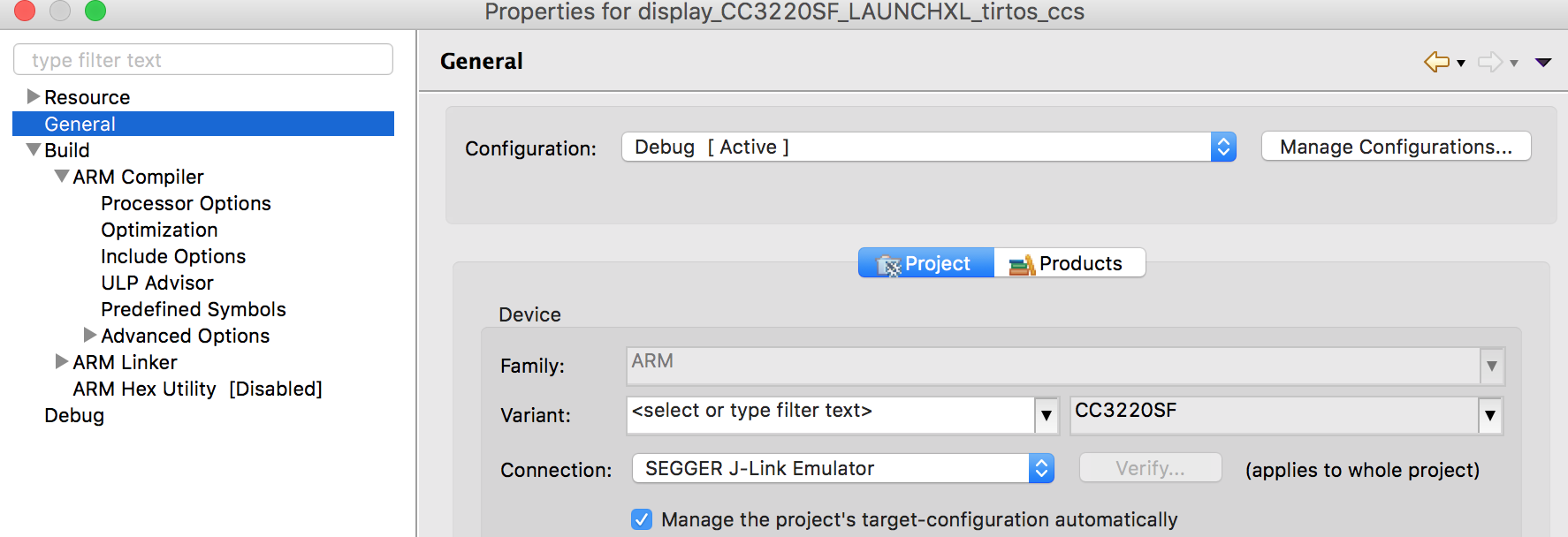Expand the ARM Linker node

tap(62, 361)
